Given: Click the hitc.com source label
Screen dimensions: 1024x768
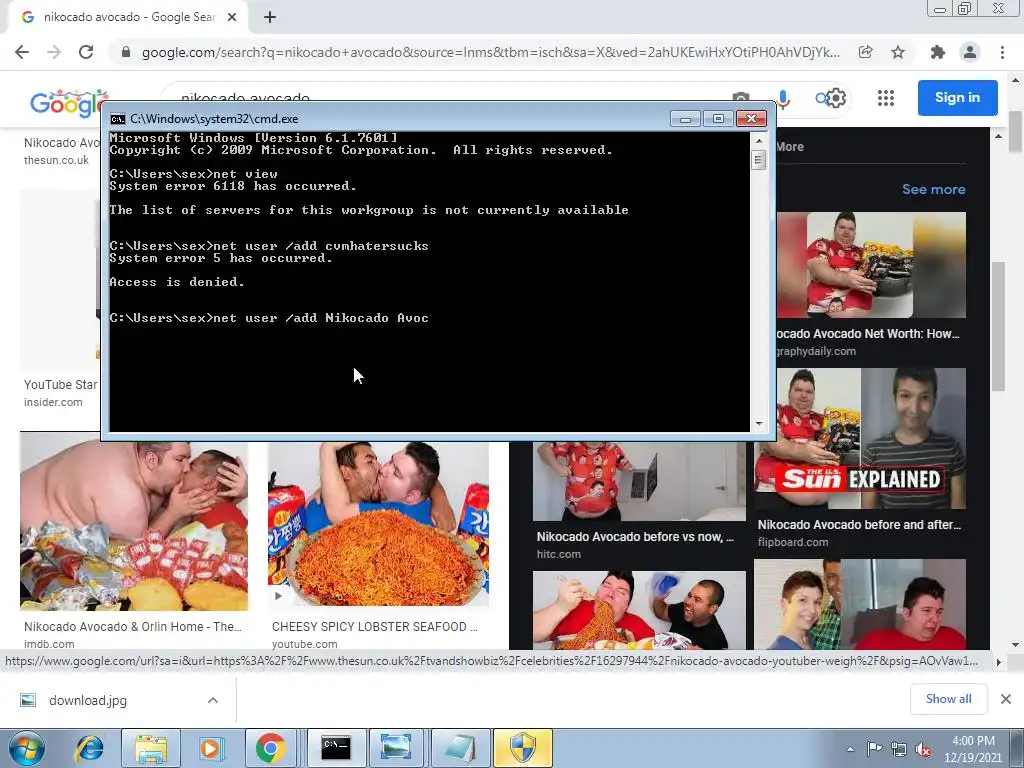Looking at the screenshot, I should pos(558,554).
